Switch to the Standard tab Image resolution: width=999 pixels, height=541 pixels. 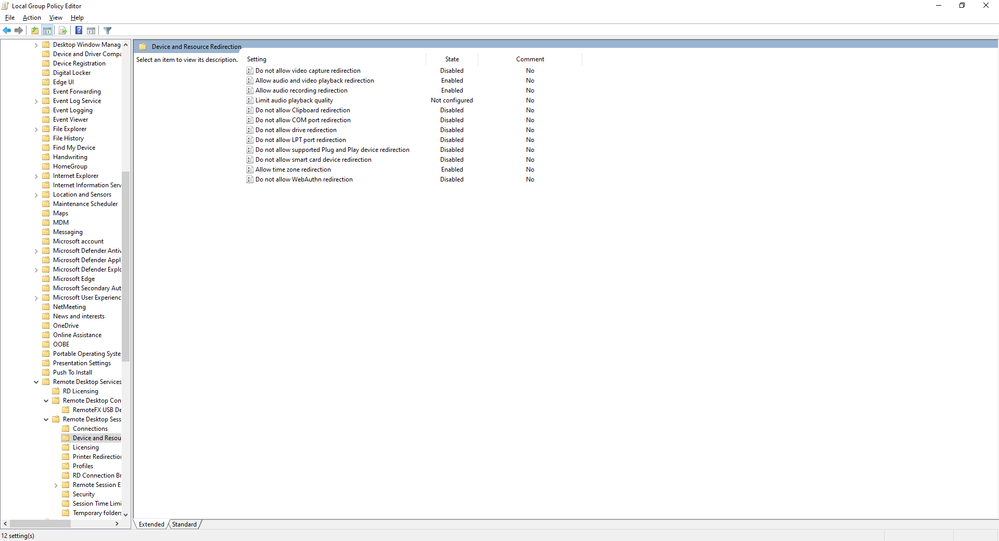[184, 524]
